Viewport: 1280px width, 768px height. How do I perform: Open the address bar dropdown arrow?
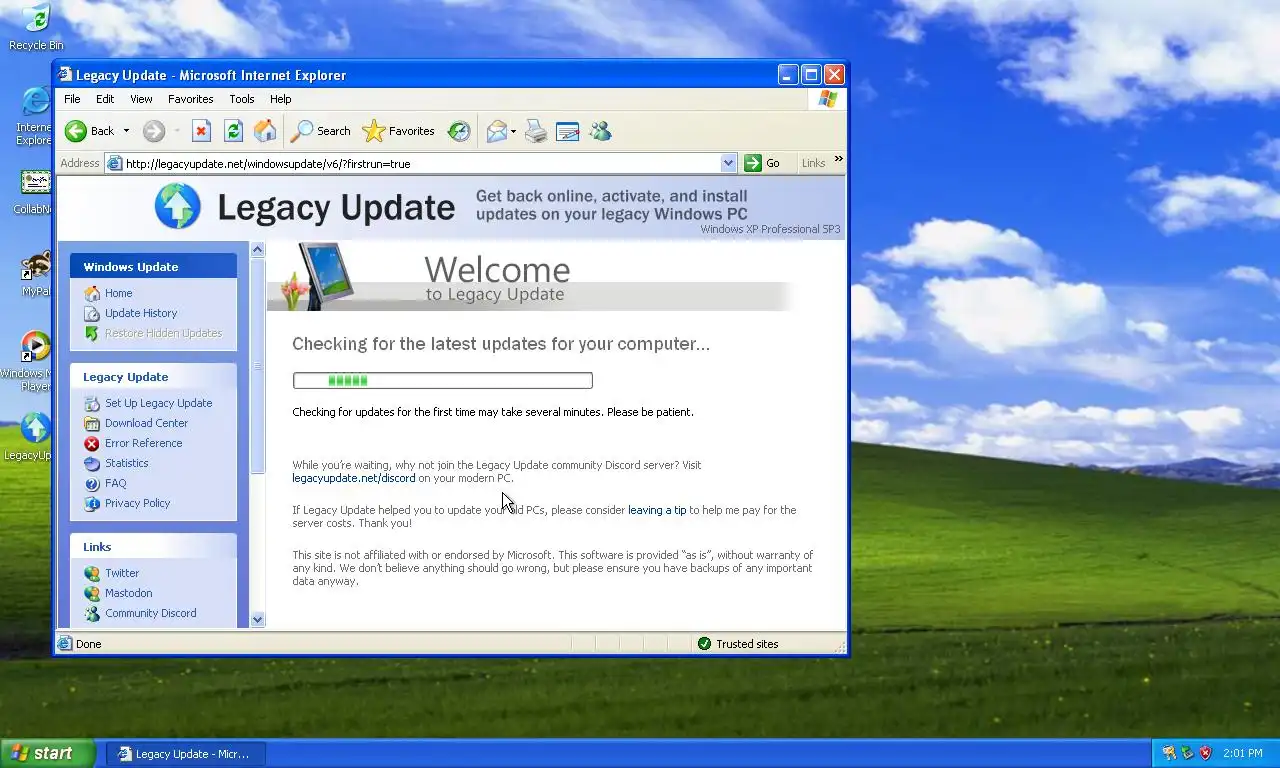pyautogui.click(x=728, y=163)
